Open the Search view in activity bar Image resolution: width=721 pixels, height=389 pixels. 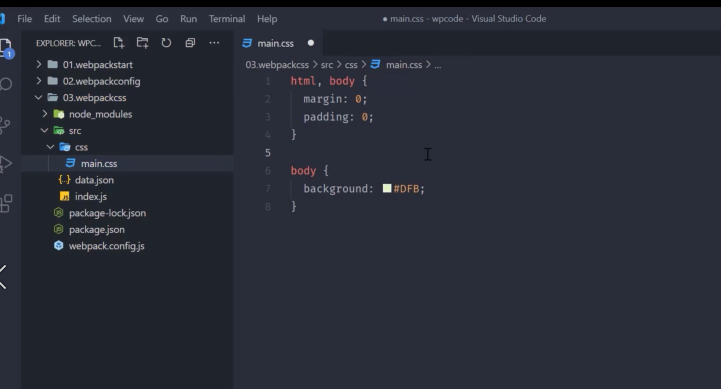pyautogui.click(x=6, y=84)
